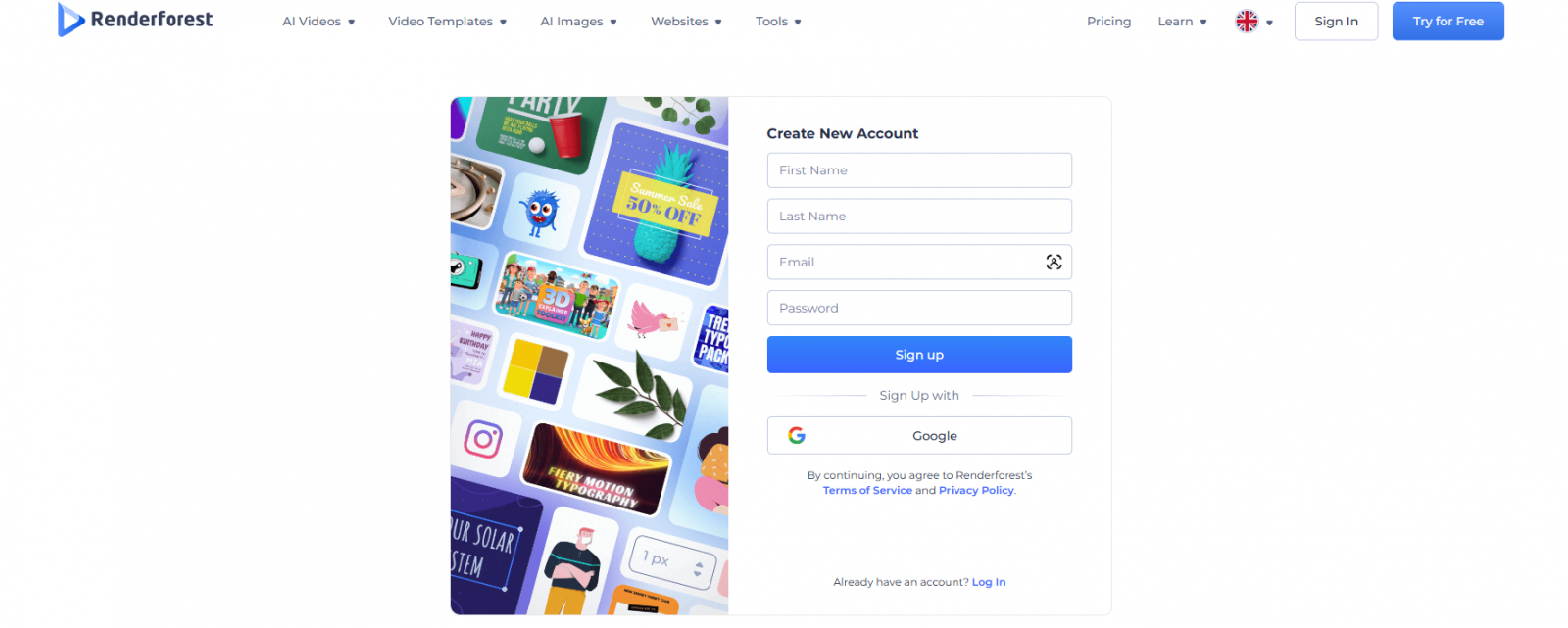The height and width of the screenshot is (628, 1568).
Task: Expand the AI Images menu
Action: click(x=578, y=22)
